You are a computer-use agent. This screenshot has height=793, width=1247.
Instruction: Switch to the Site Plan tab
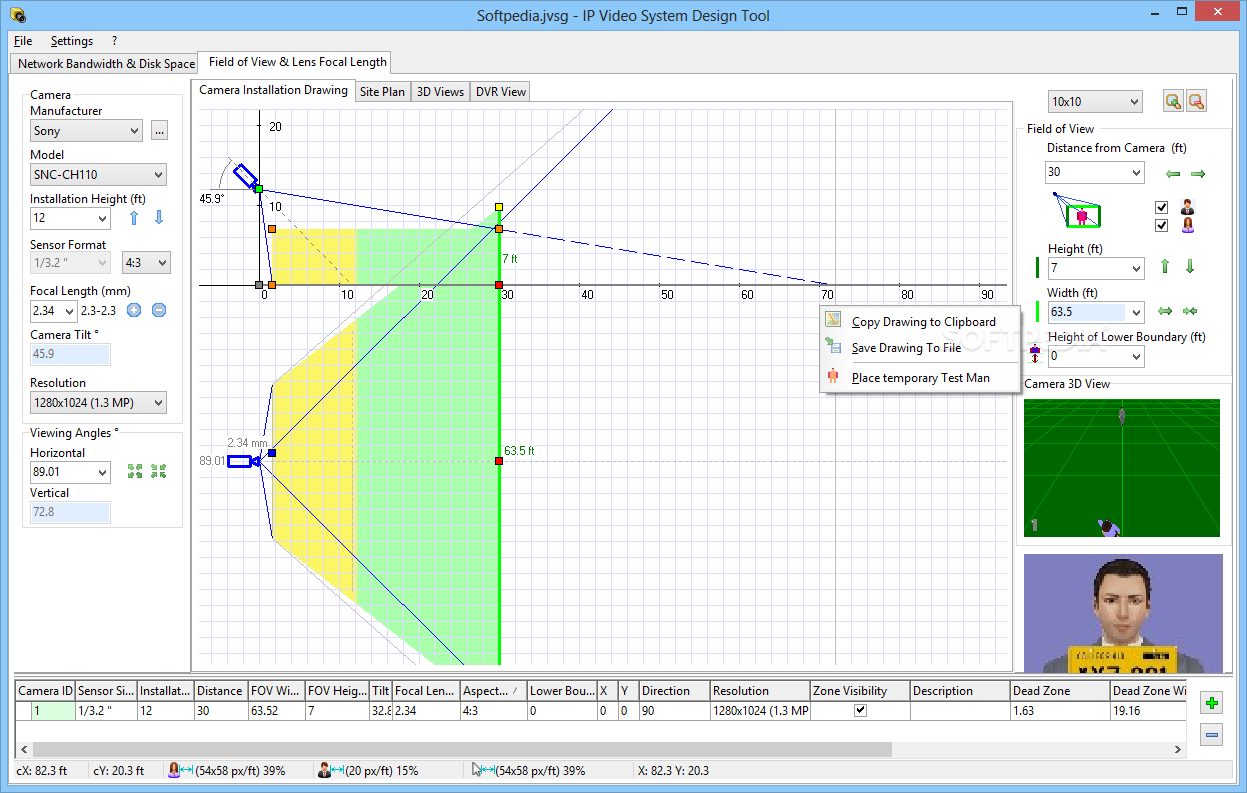point(383,91)
